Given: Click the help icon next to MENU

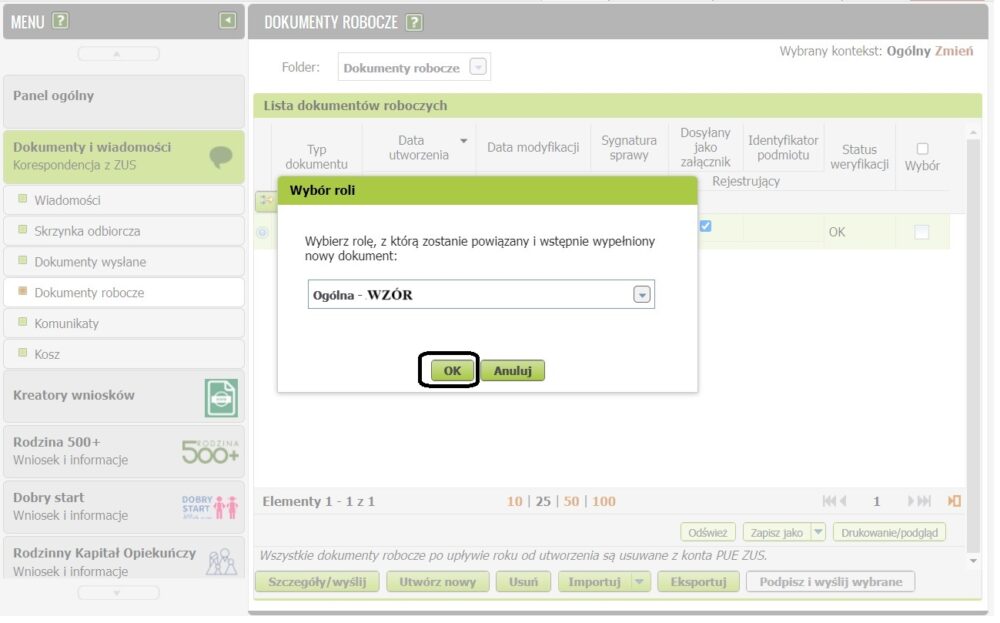Looking at the screenshot, I should pyautogui.click(x=60, y=21).
